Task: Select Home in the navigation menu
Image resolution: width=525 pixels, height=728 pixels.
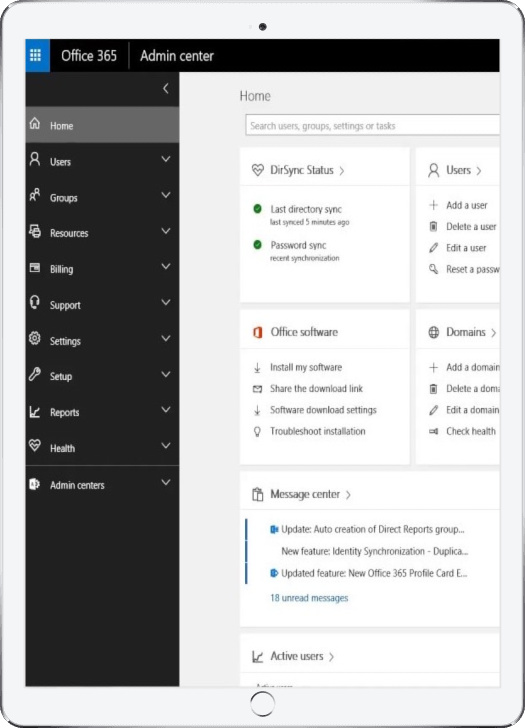Action: (102, 125)
